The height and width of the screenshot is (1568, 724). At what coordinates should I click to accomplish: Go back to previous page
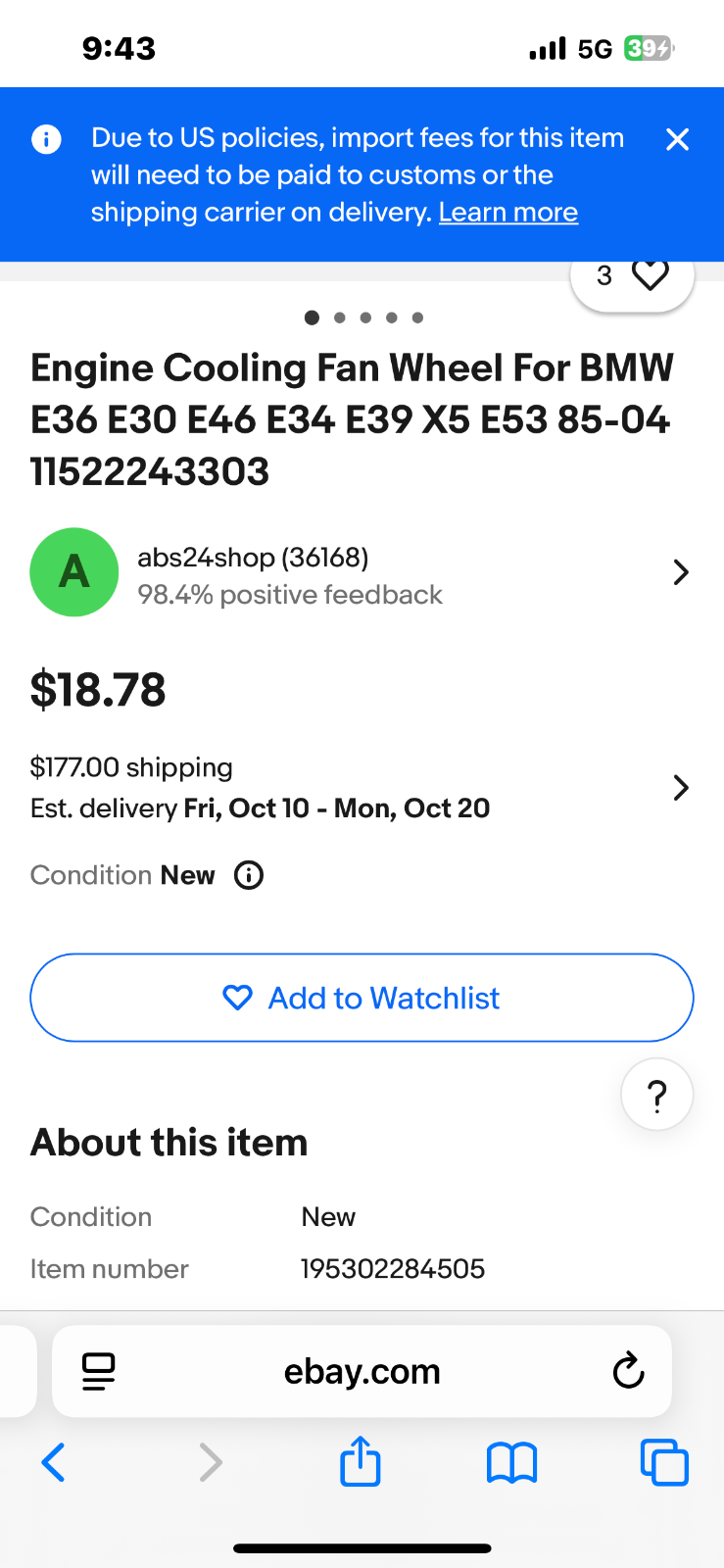tap(54, 1462)
